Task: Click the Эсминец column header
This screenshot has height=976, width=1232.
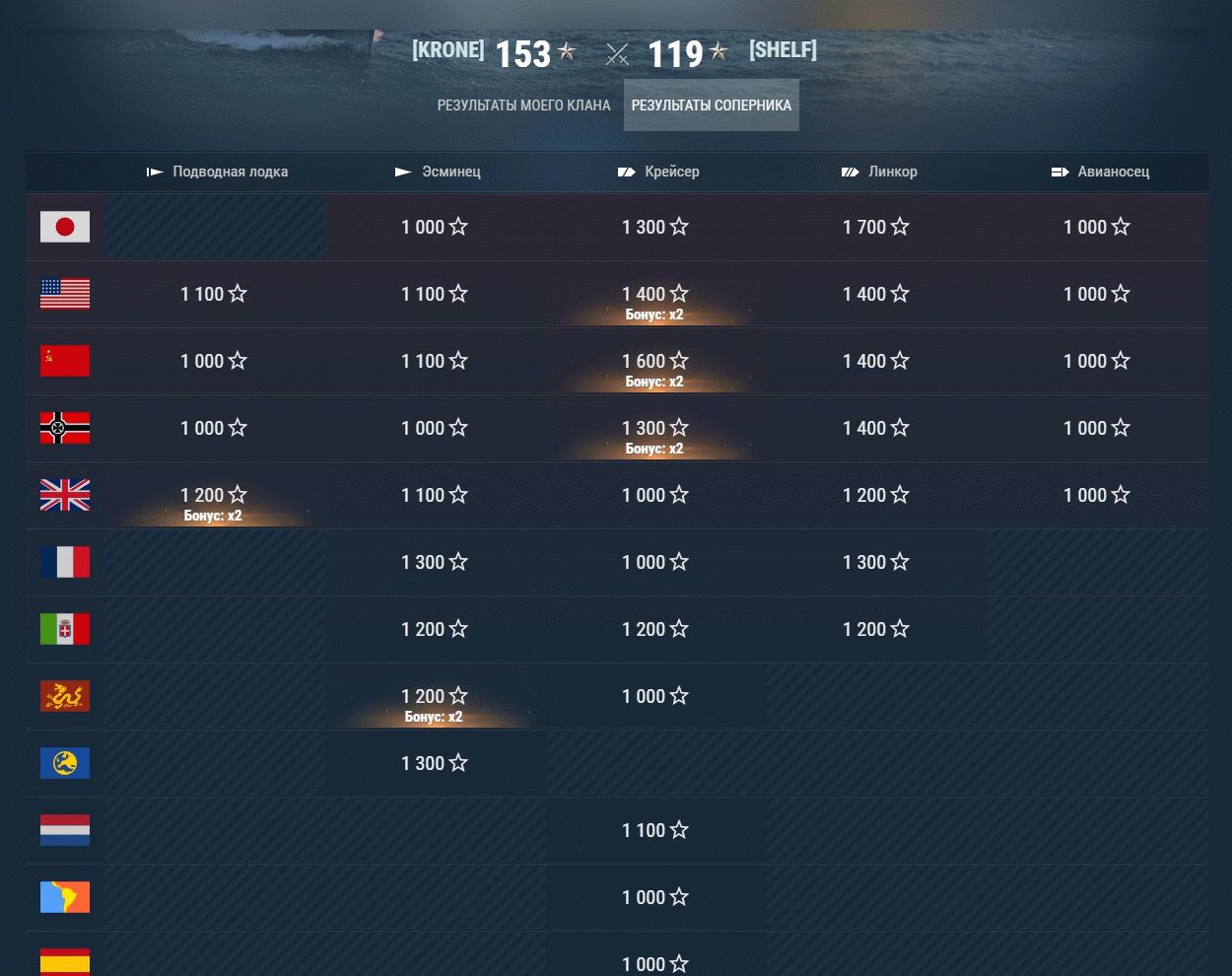Action: point(439,172)
